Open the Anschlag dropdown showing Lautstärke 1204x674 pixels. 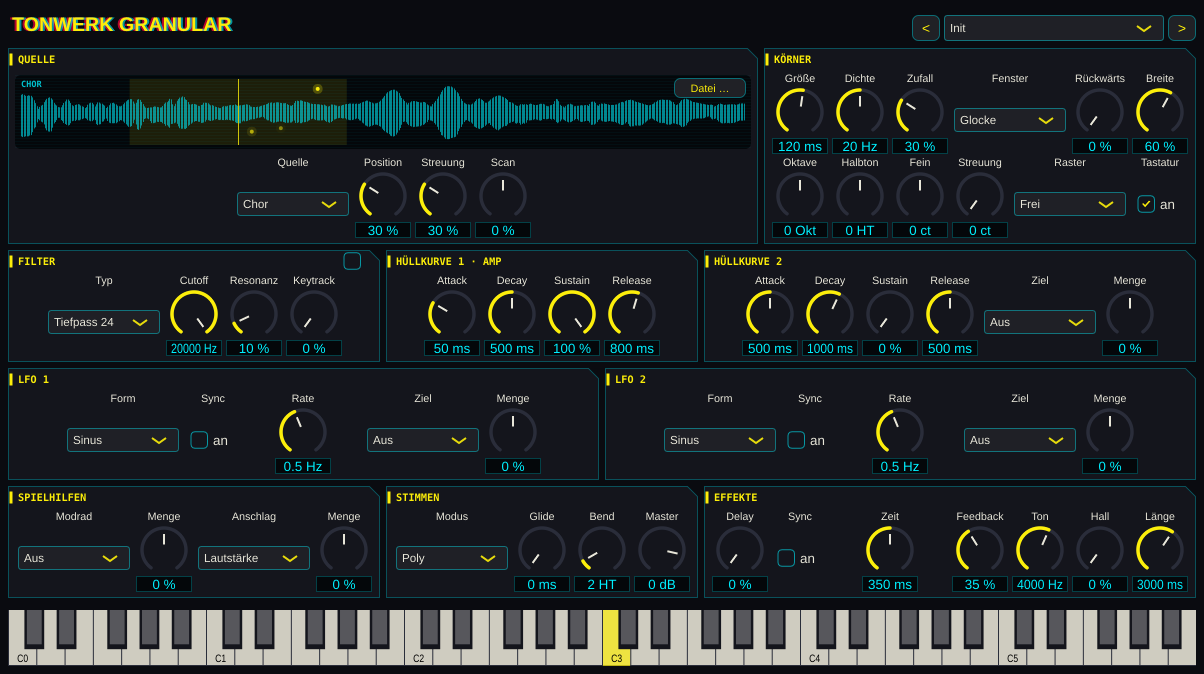click(254, 558)
